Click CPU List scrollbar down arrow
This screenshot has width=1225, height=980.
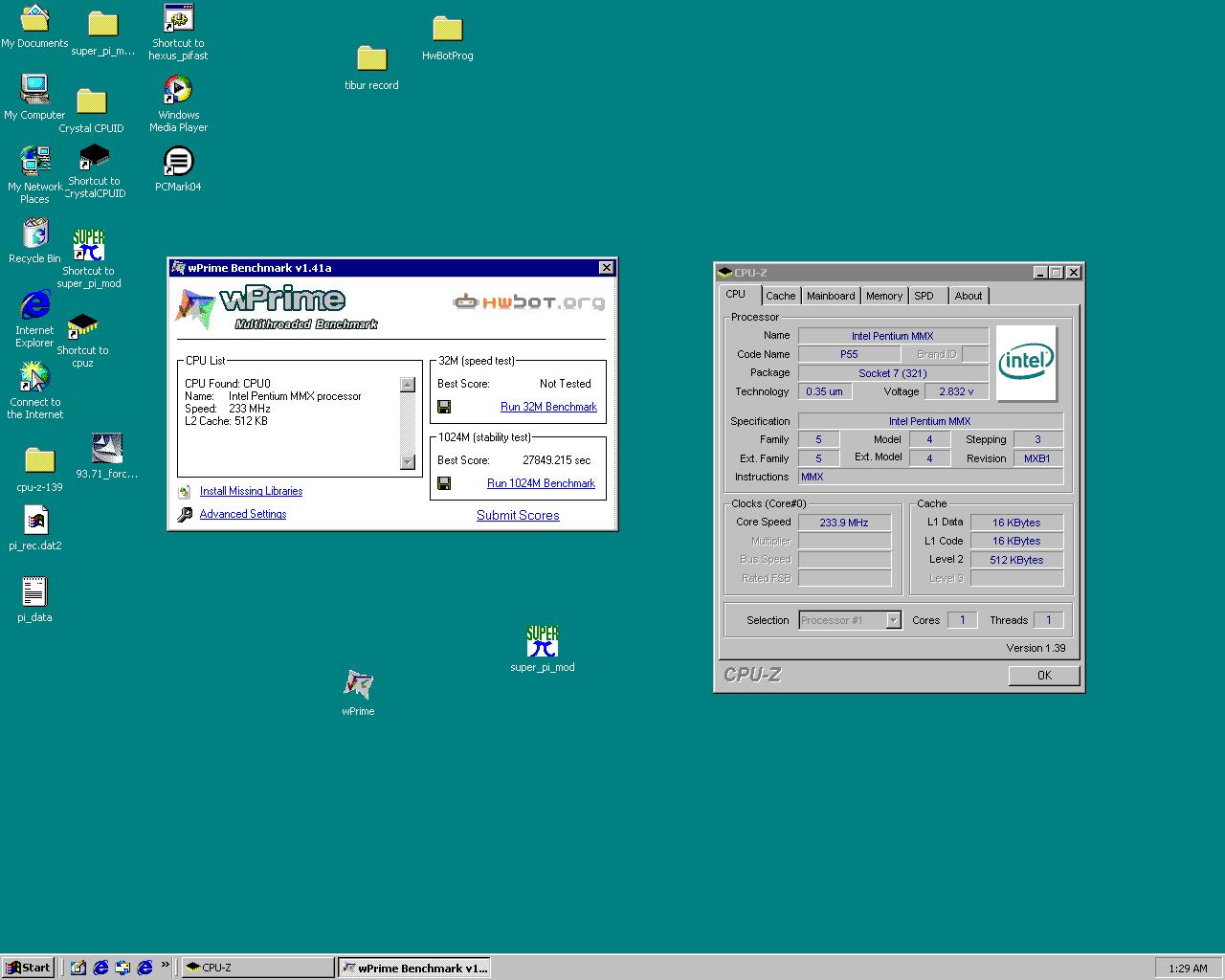click(x=407, y=462)
